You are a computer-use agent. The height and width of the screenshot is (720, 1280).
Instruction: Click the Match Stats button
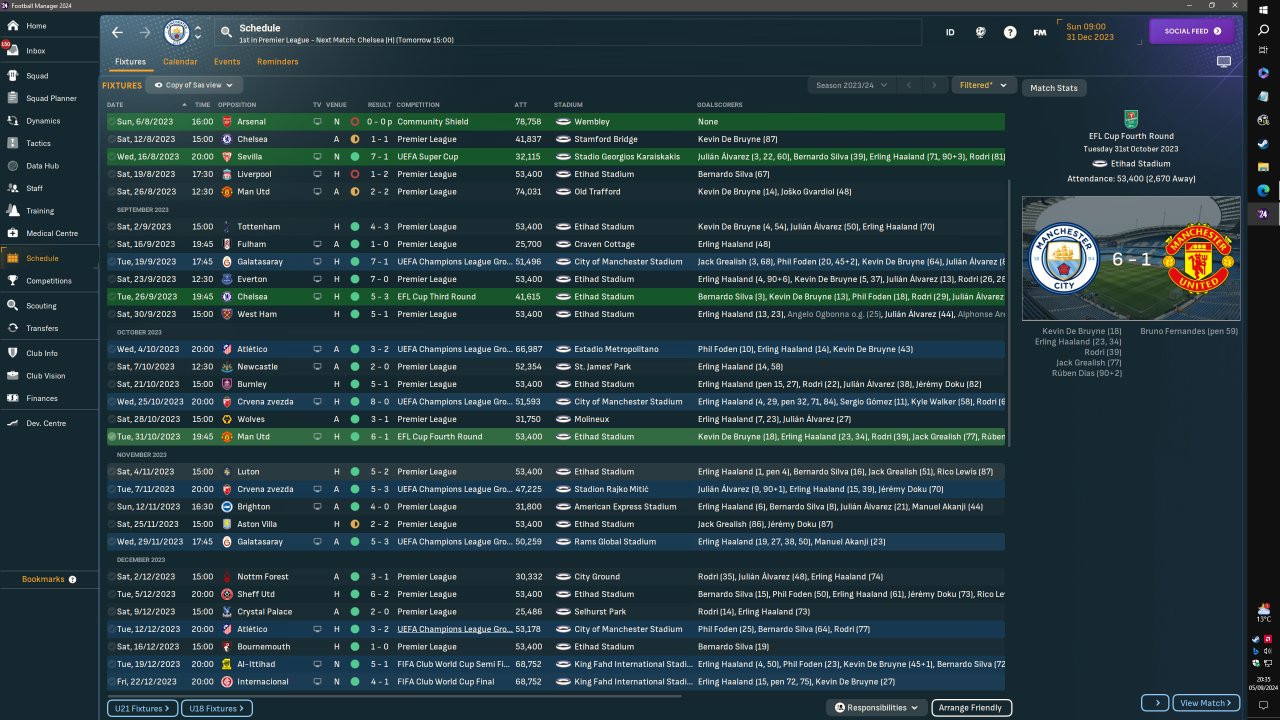[1054, 88]
